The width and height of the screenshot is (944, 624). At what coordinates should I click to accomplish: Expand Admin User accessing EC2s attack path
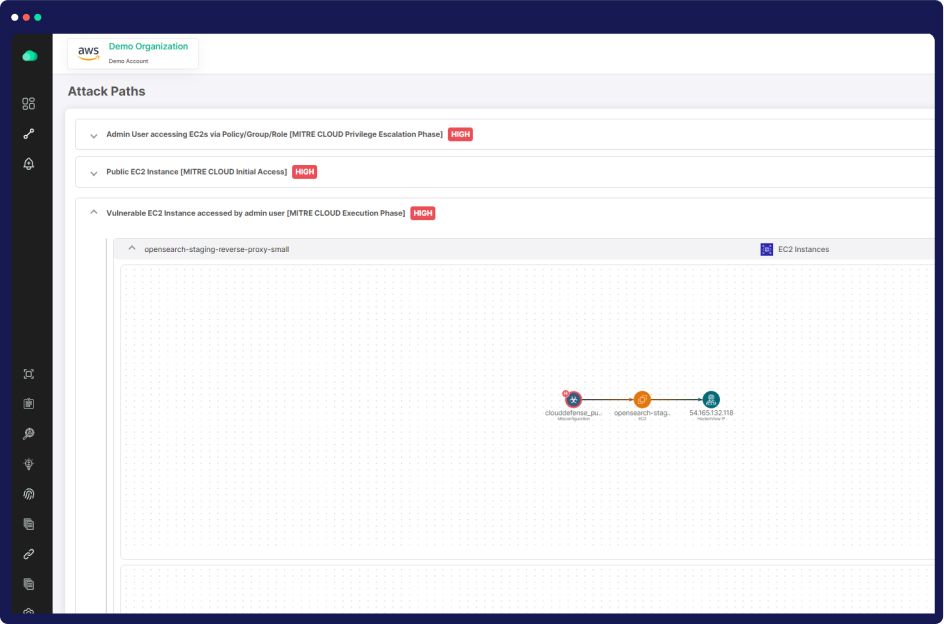click(x=94, y=135)
